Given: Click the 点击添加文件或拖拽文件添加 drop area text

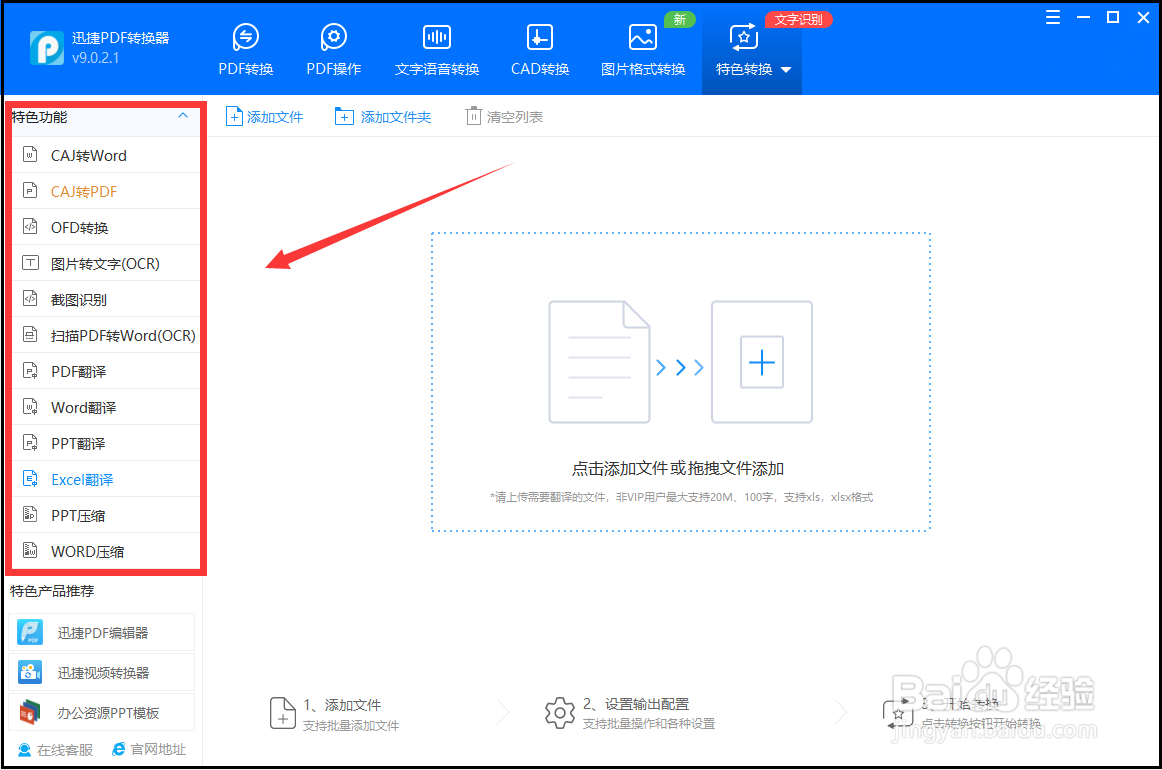Looking at the screenshot, I should pyautogui.click(x=678, y=468).
